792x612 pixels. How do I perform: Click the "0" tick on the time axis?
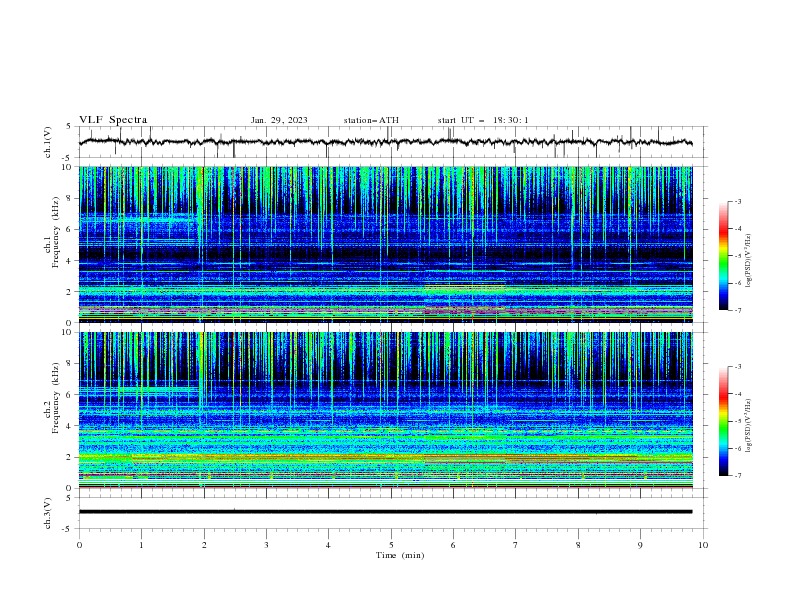coord(79,545)
